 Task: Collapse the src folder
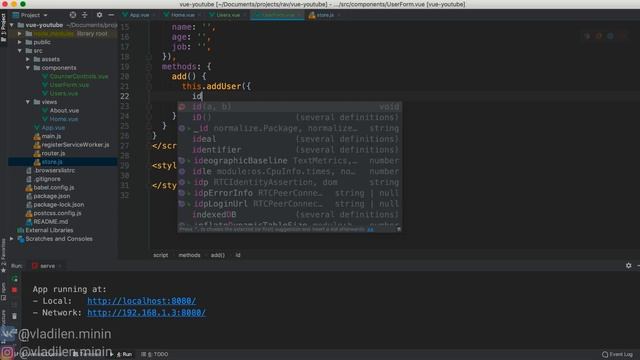point(20,51)
